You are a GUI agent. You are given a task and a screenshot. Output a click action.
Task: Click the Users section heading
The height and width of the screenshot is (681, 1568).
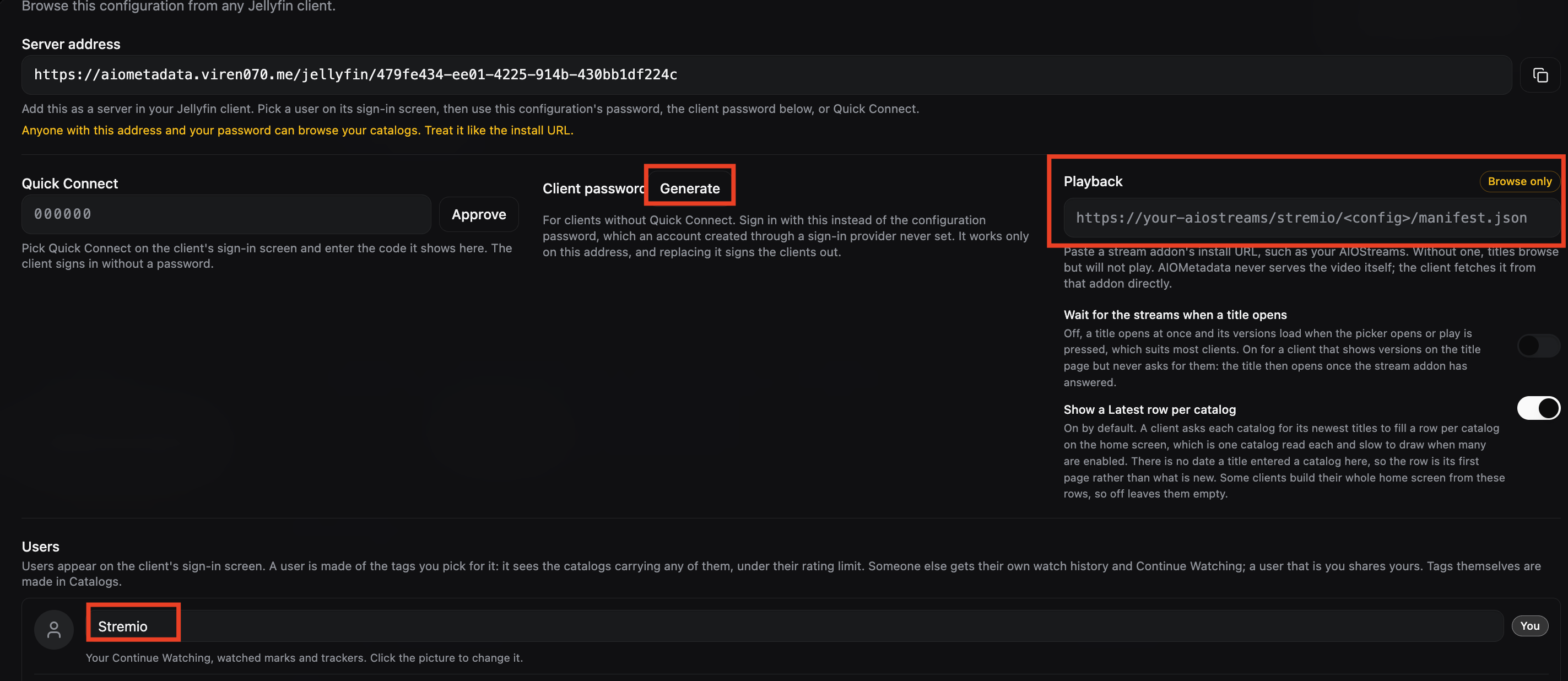tap(40, 547)
